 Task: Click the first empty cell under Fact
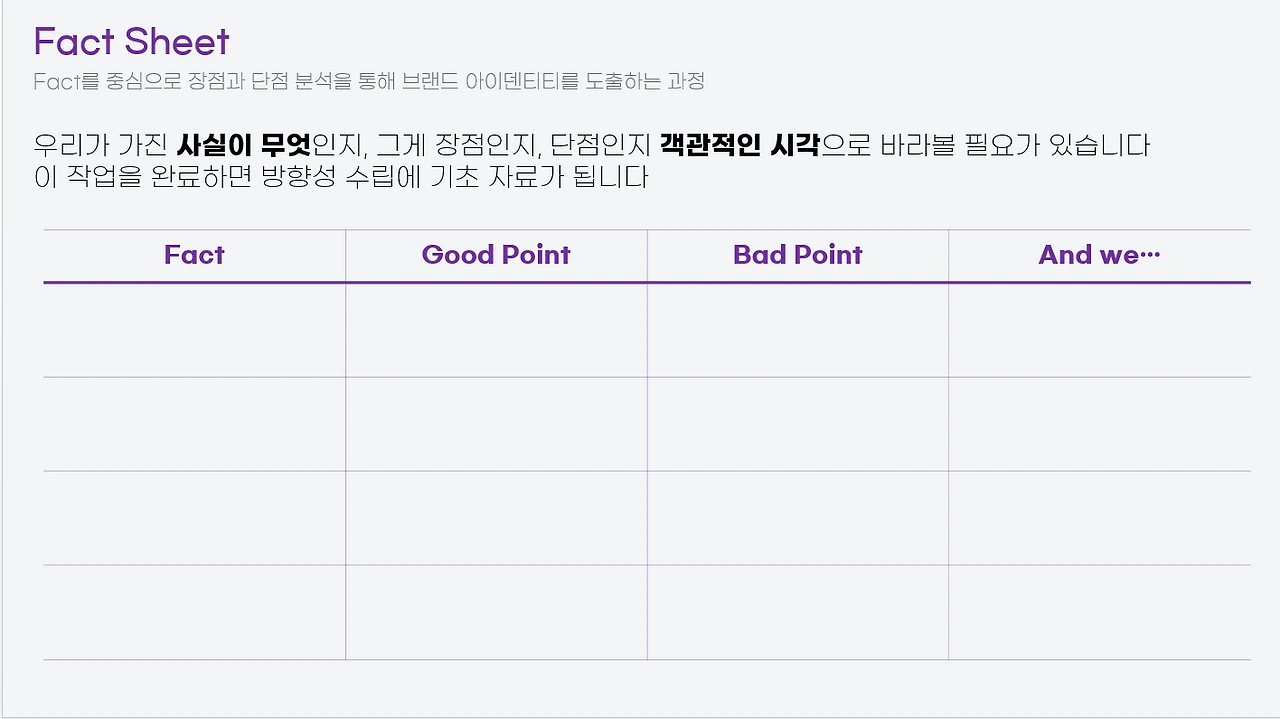click(x=194, y=330)
